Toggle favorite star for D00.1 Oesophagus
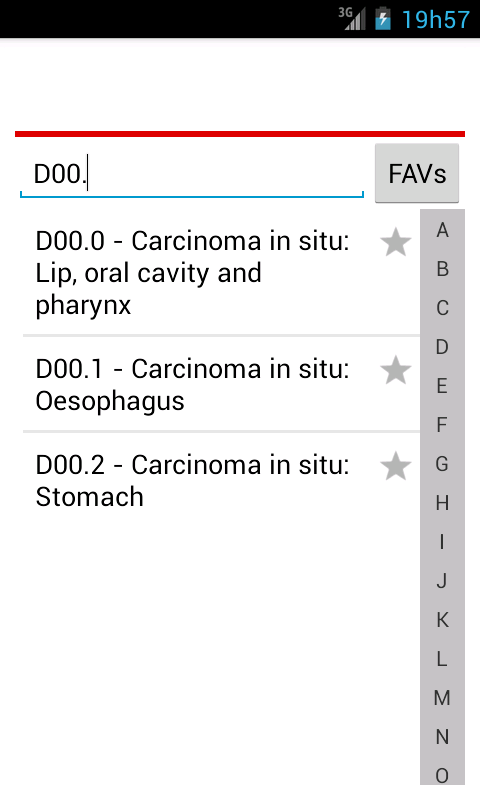 coord(395,370)
